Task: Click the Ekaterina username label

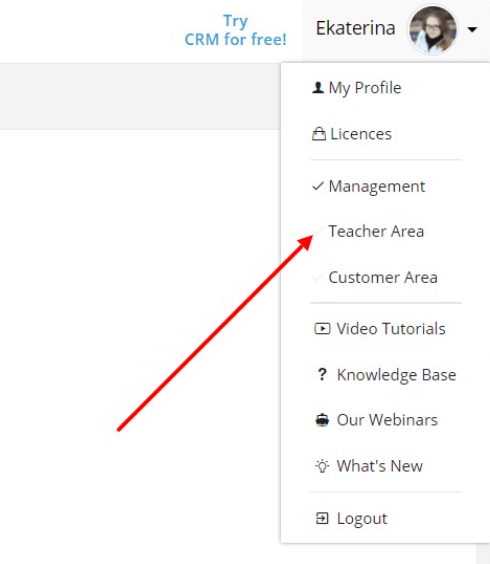Action: pyautogui.click(x=355, y=28)
